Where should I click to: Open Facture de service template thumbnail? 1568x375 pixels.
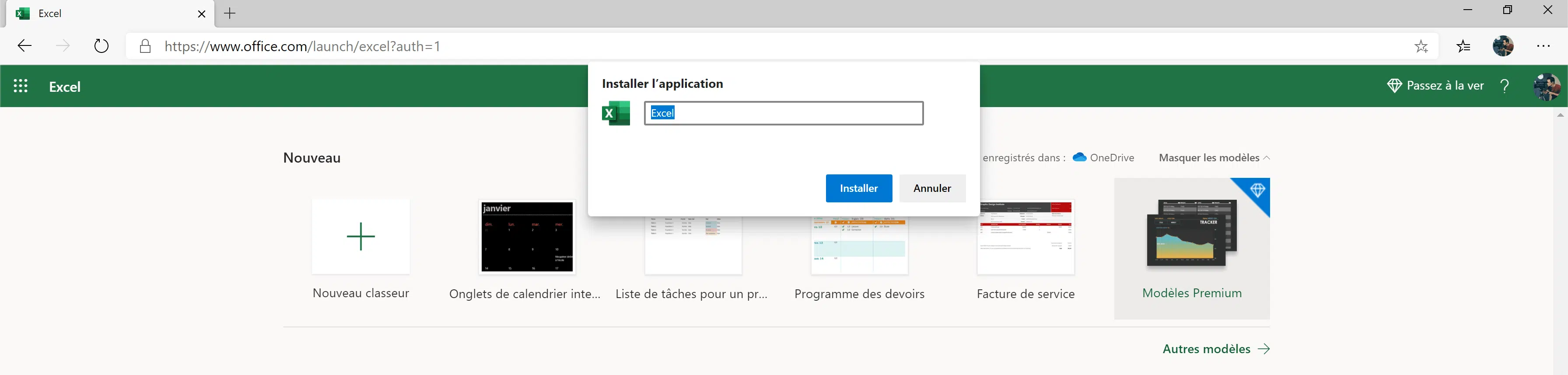(1025, 236)
